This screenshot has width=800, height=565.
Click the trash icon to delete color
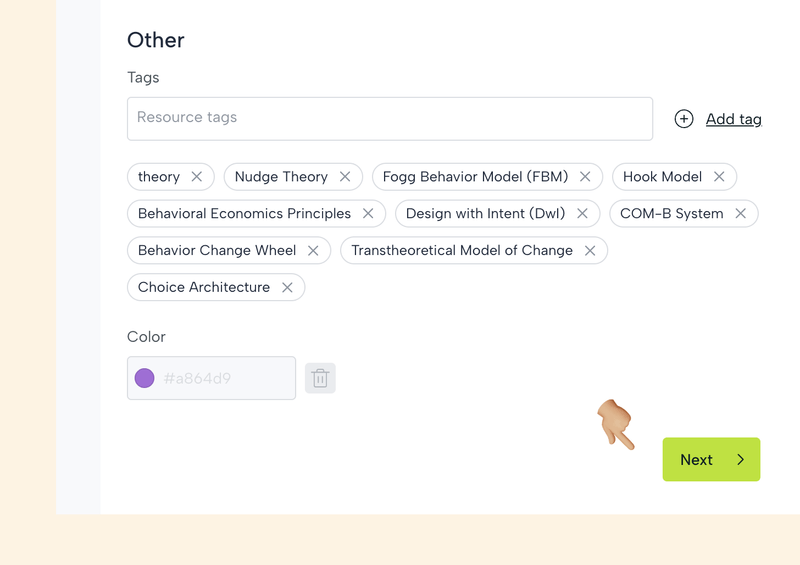[320, 378]
